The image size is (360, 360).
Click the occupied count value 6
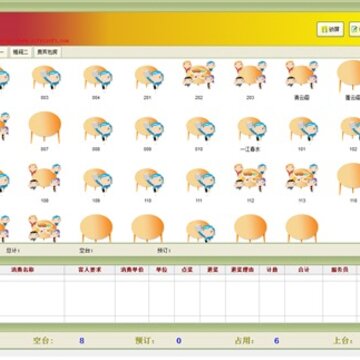point(276,341)
